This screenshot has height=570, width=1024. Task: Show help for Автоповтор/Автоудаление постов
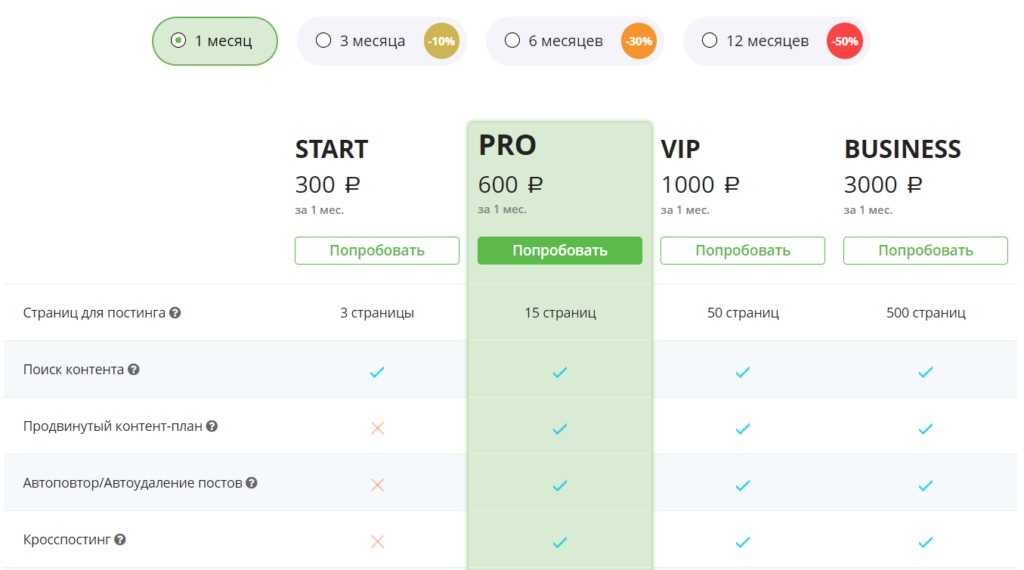[252, 483]
